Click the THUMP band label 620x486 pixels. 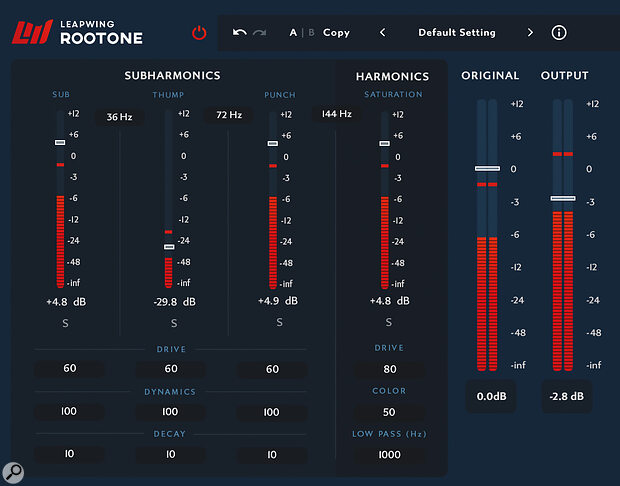coord(168,95)
